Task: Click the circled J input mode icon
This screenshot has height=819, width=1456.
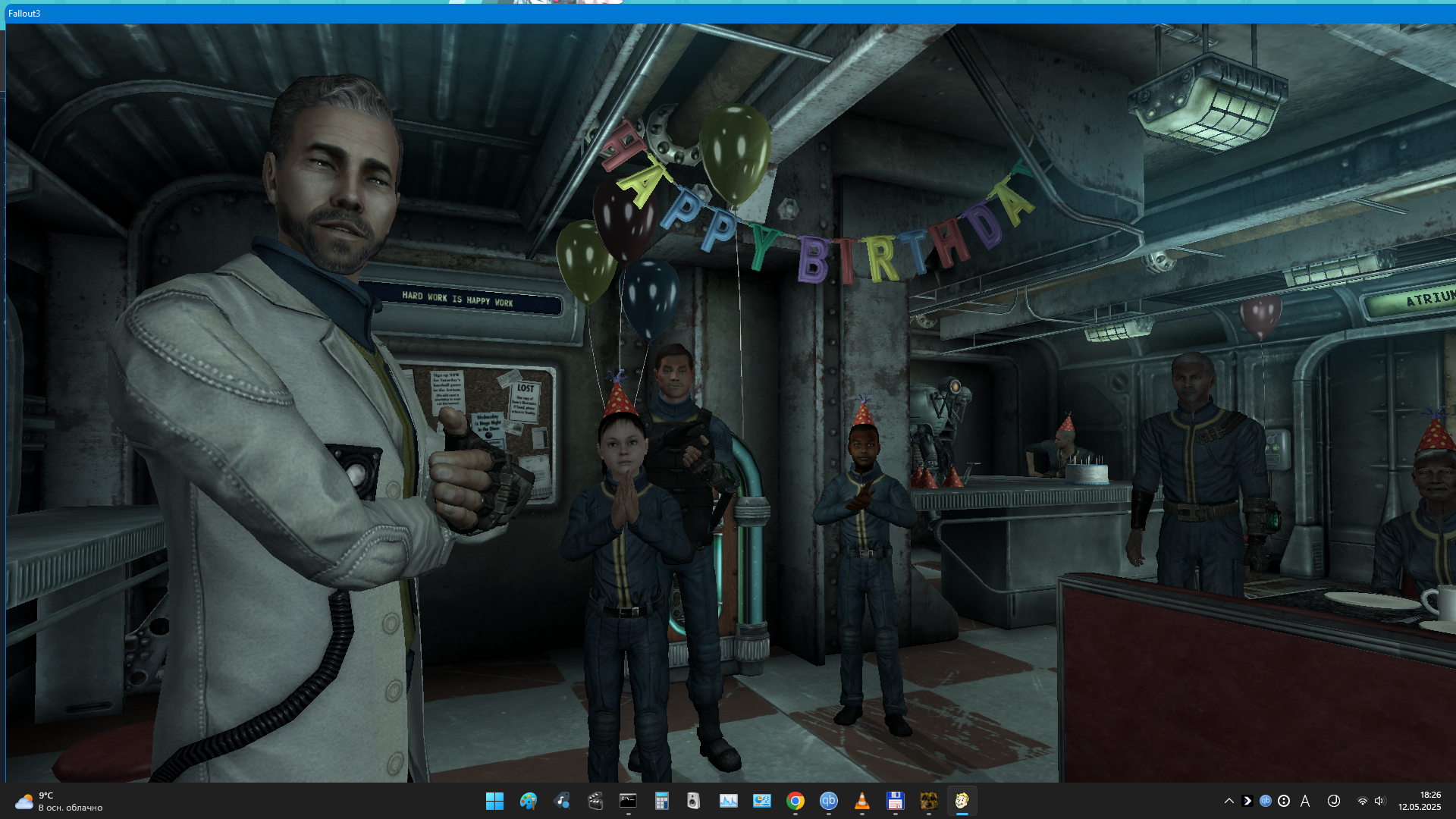Action: [x=1334, y=801]
